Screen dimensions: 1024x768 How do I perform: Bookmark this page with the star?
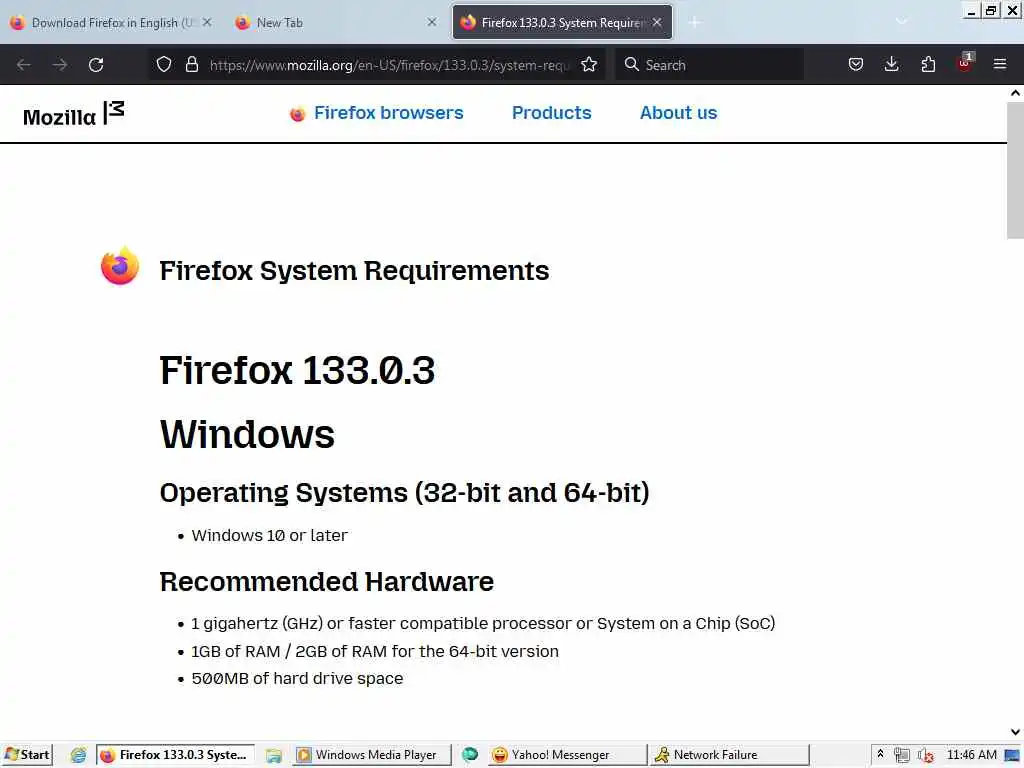(x=589, y=65)
